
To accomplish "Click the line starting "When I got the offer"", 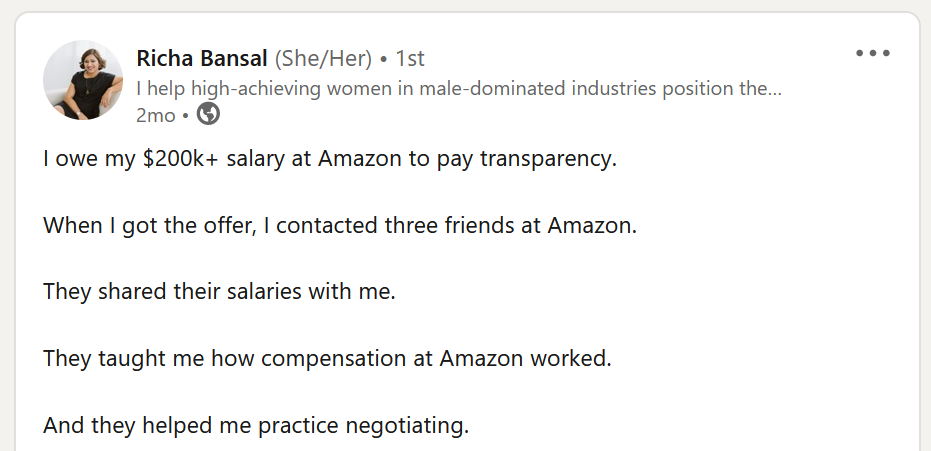I will point(339,225).
